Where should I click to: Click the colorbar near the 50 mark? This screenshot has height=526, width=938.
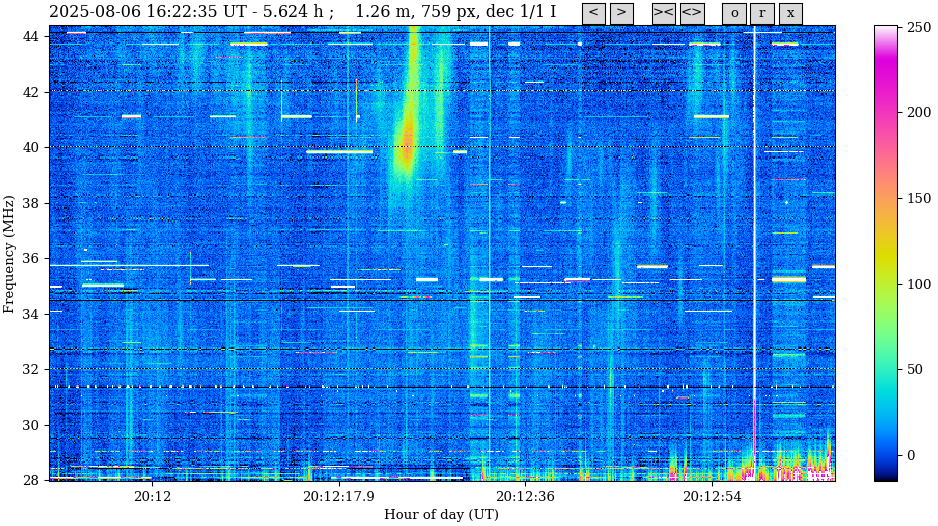tap(886, 370)
